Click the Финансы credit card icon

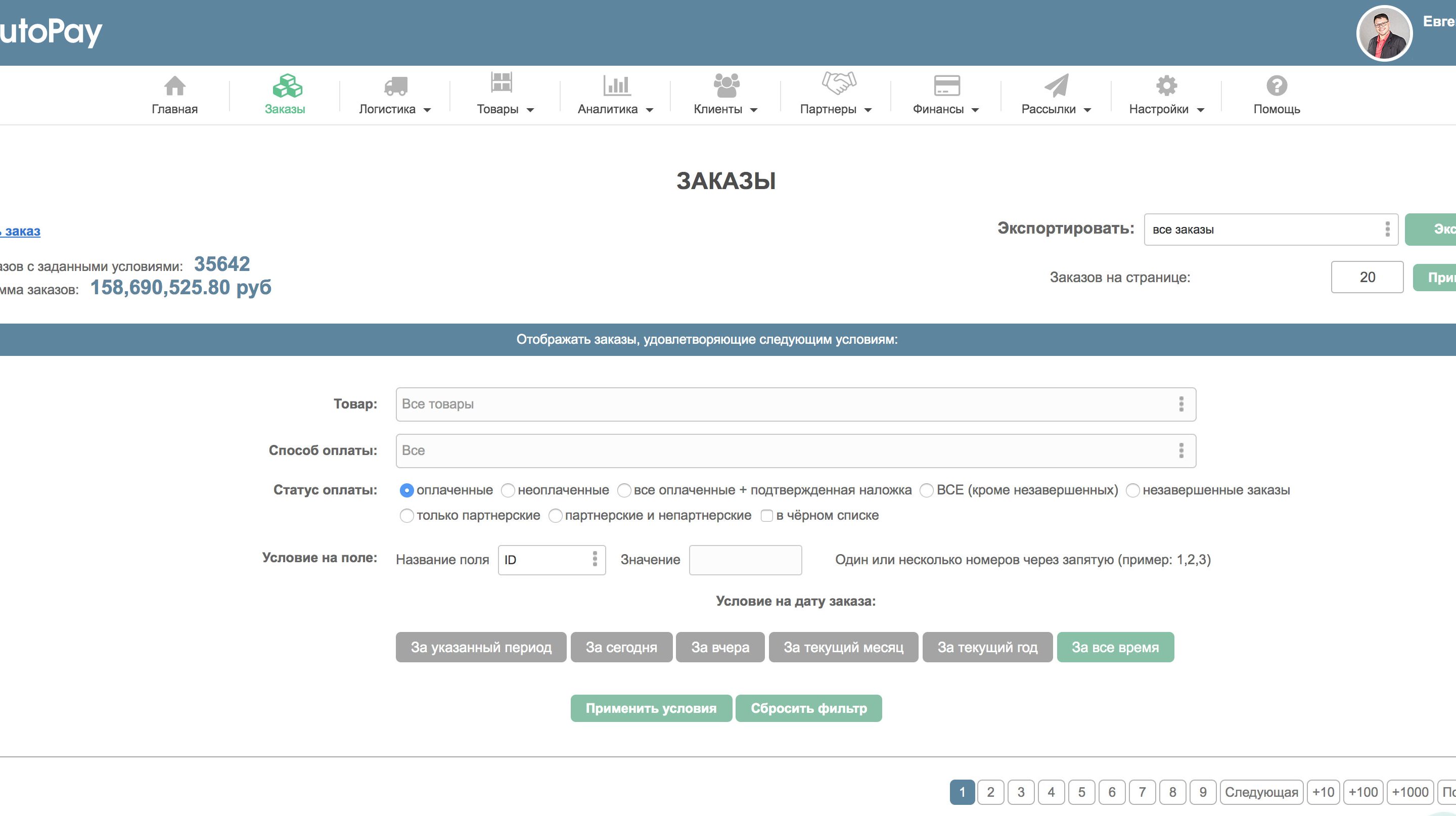[947, 86]
